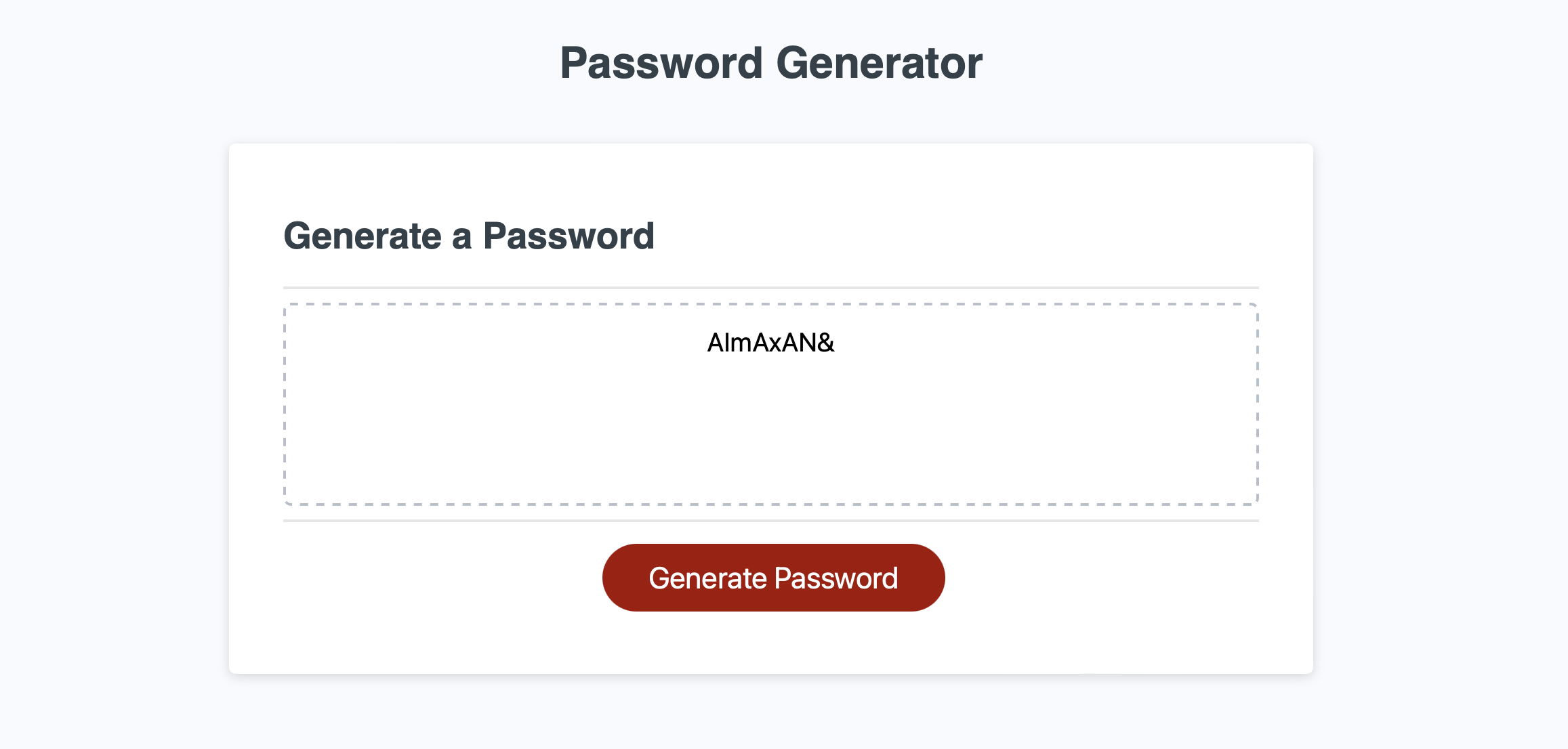This screenshot has width=1568, height=749.
Task: Select the generated password text AImAxAN&
Action: pos(770,343)
